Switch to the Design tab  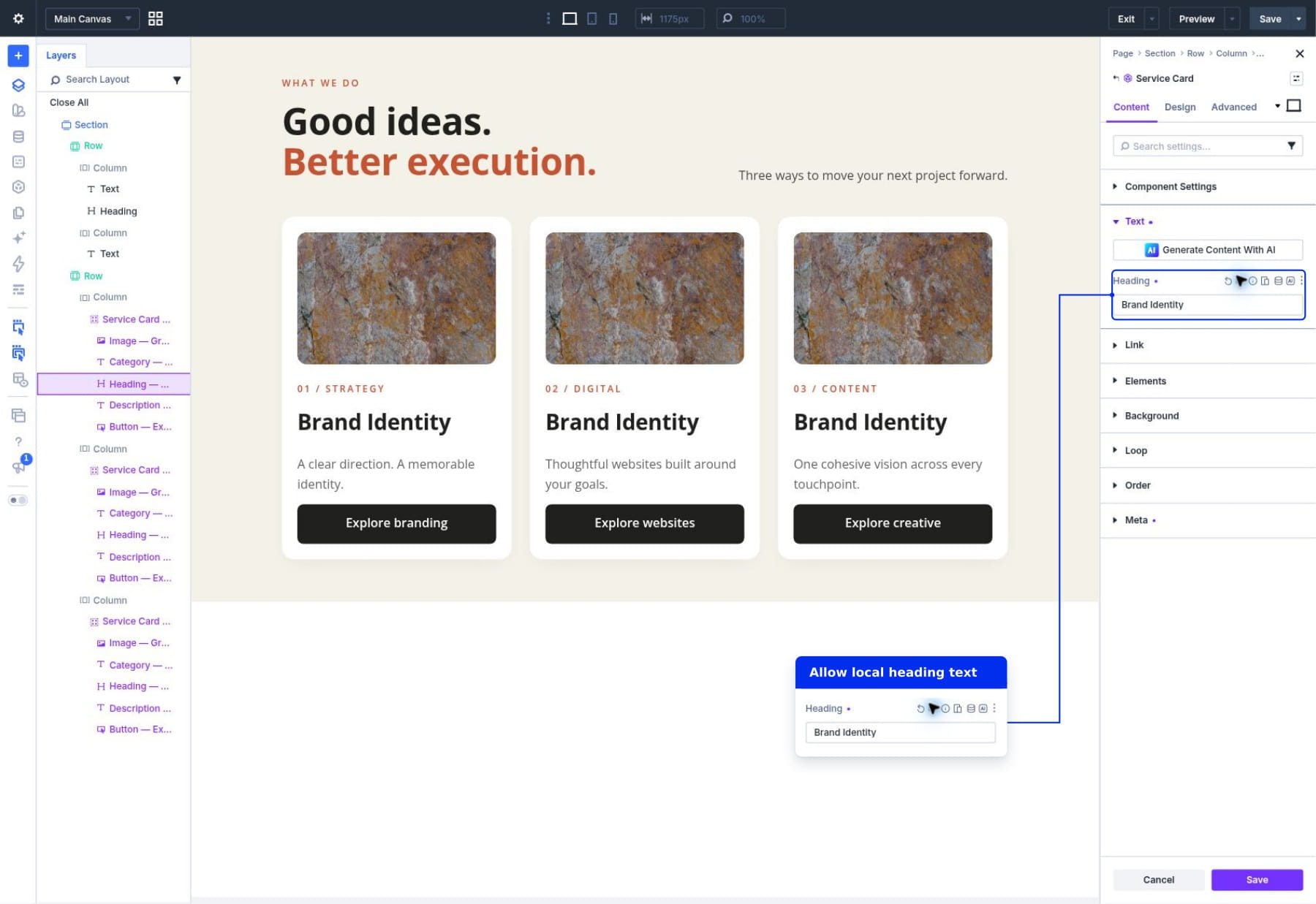[x=1180, y=107]
